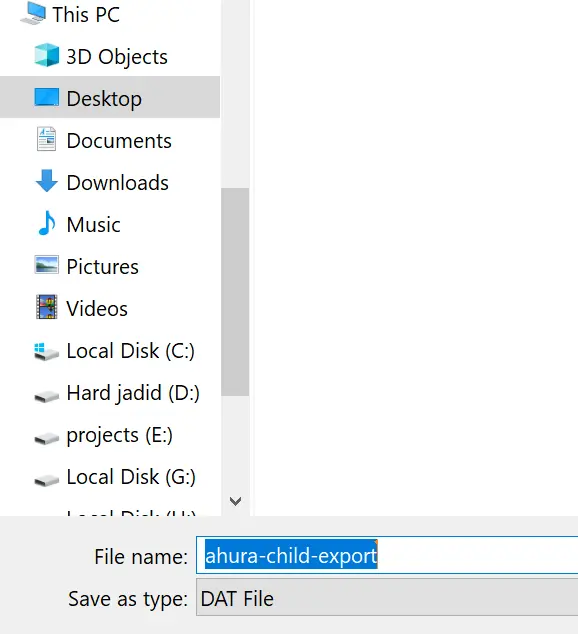Click the Downloads blue arrow icon
Viewport: 578px width, 634px height.
click(x=46, y=181)
